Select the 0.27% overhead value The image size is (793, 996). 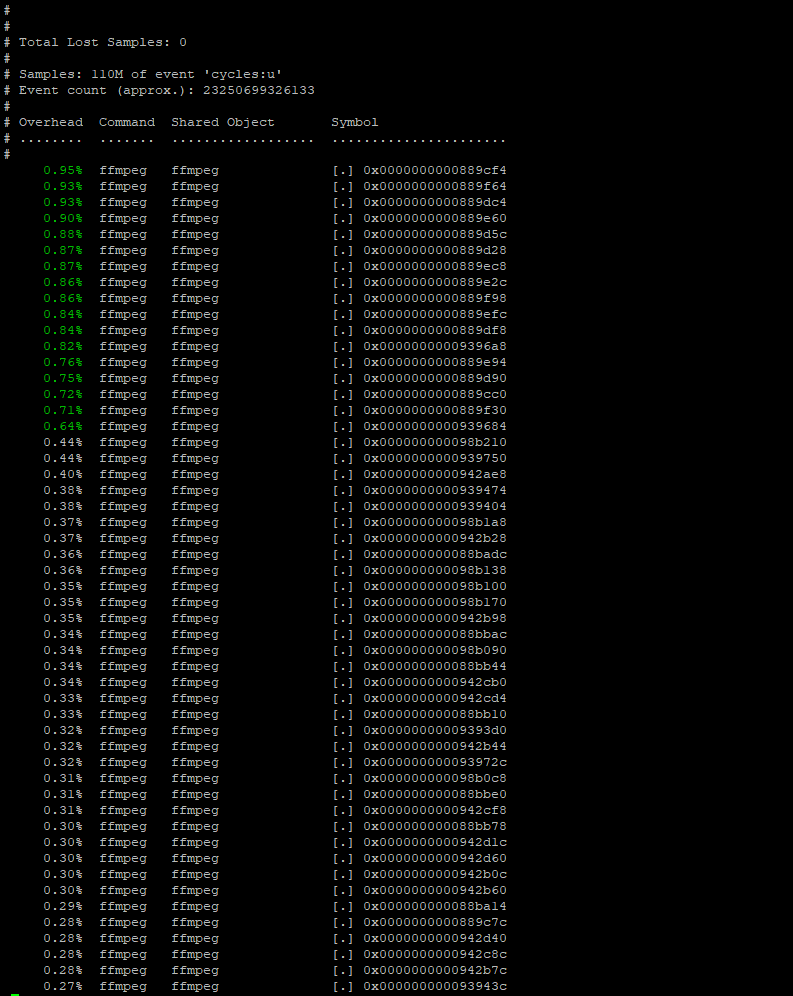click(62, 986)
